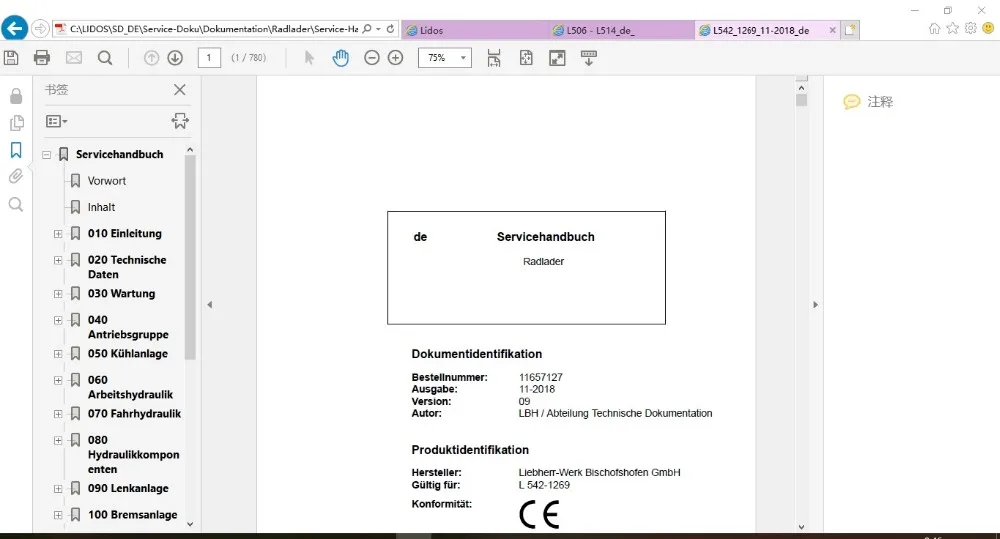Image resolution: width=1000 pixels, height=539 pixels.
Task: Open address bar search dropdown arrow
Action: (x=378, y=29)
